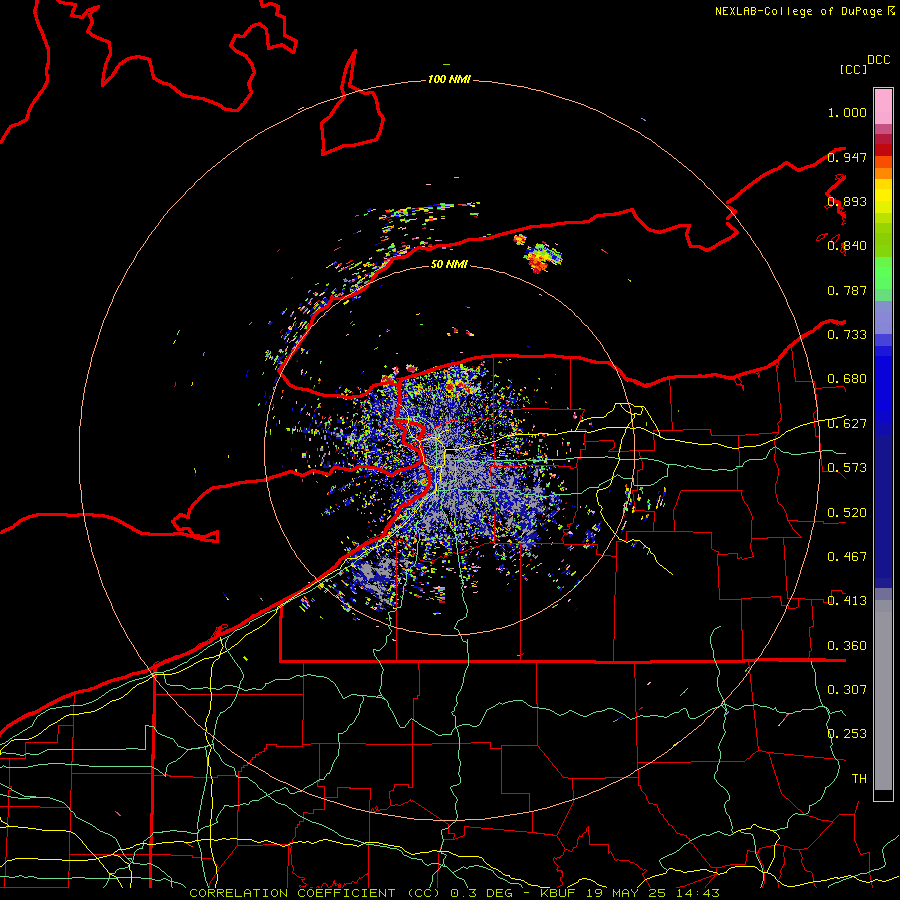Select the 0.360 scale value
The width and height of the screenshot is (900, 900).
[847, 646]
